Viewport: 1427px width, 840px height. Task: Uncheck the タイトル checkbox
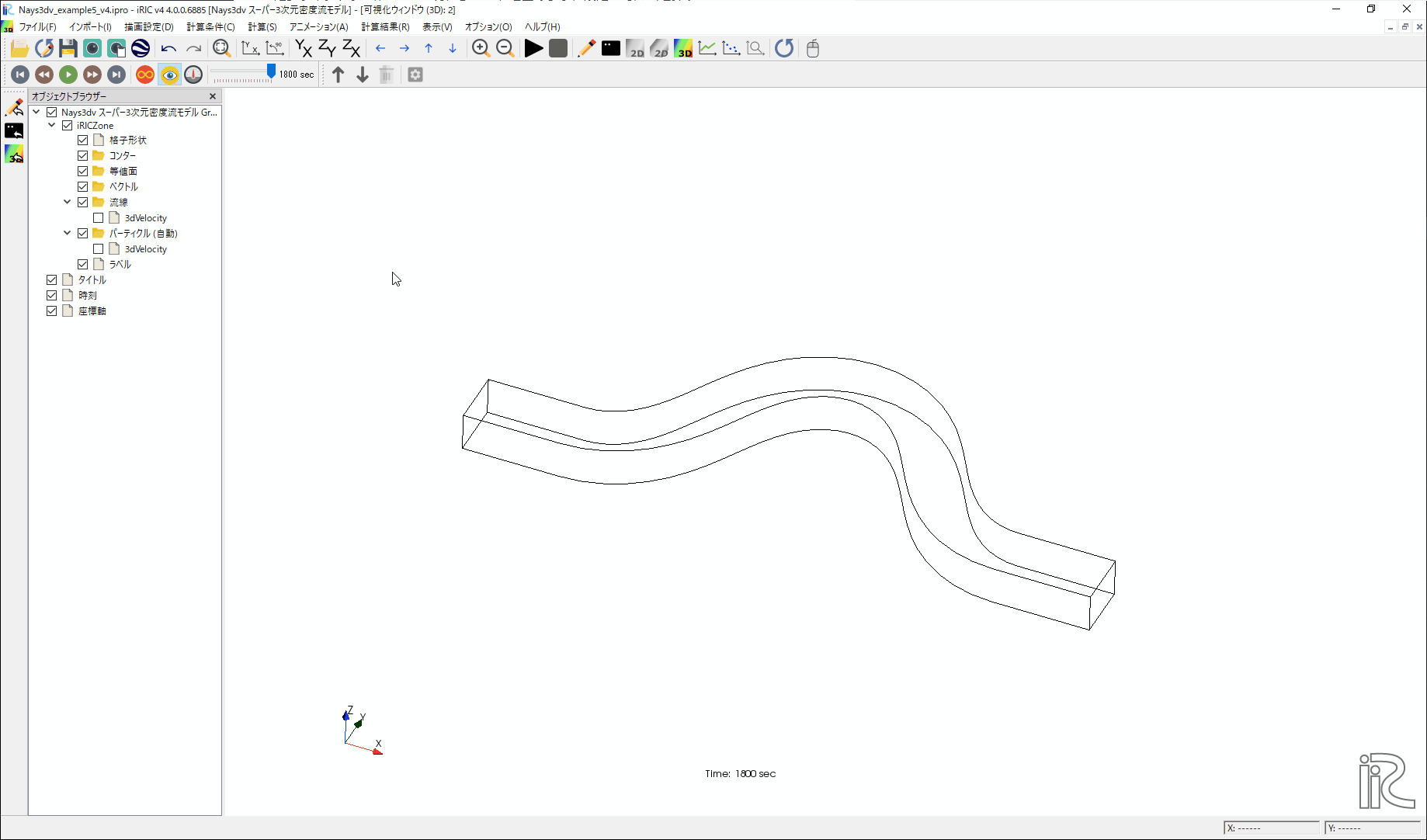click(52, 280)
